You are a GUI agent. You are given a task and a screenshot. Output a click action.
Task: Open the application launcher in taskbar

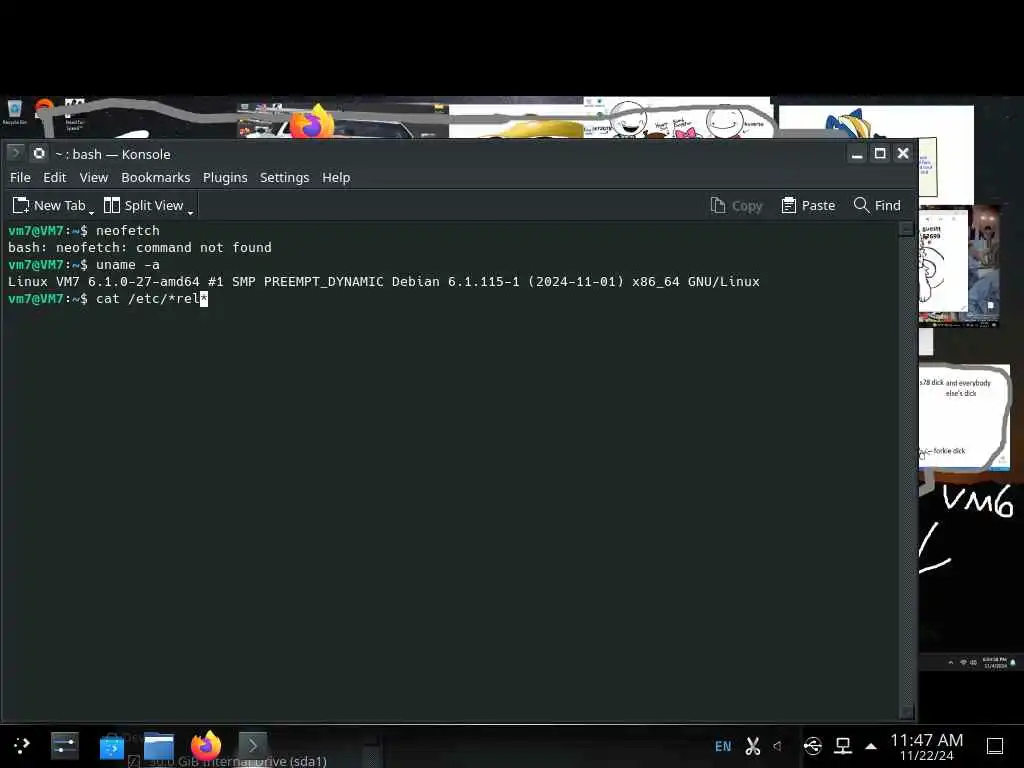coord(22,745)
